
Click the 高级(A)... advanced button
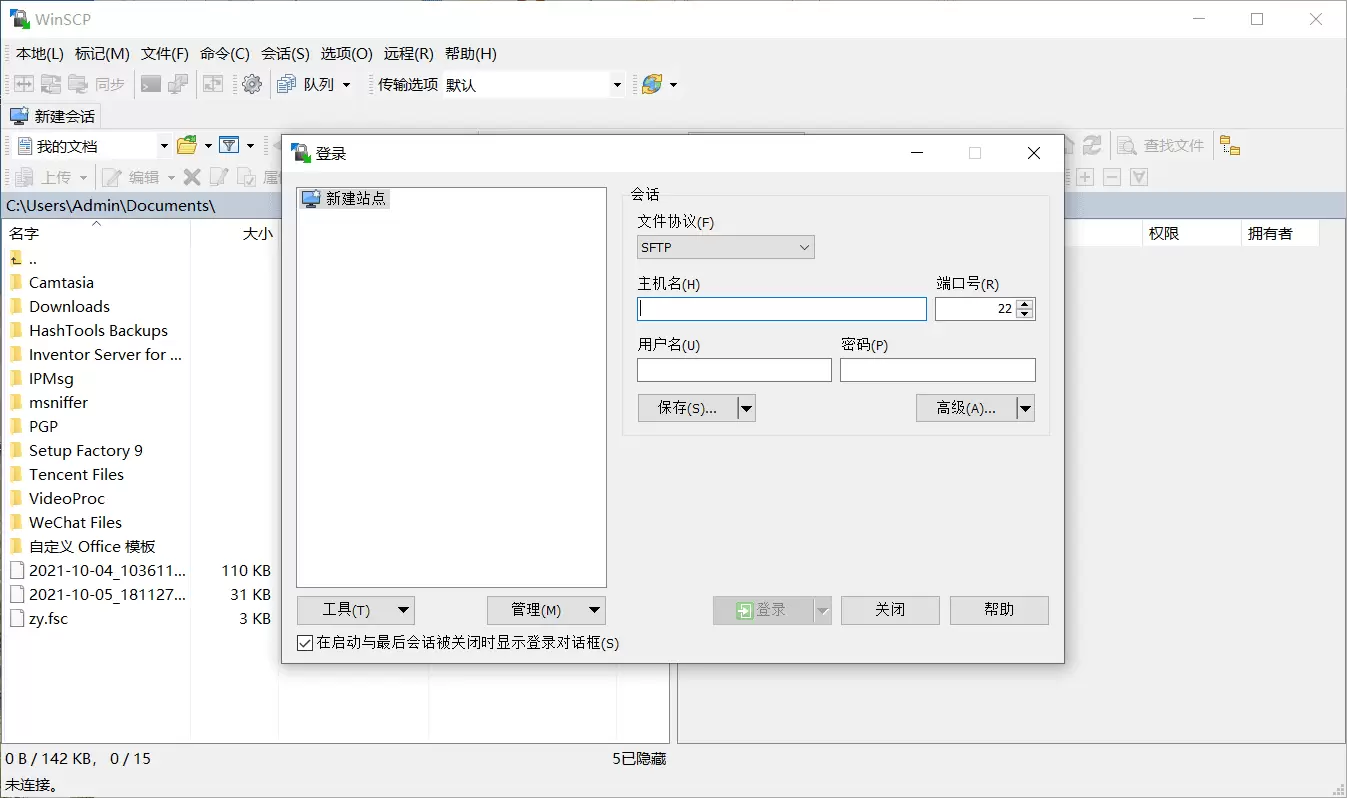point(966,408)
